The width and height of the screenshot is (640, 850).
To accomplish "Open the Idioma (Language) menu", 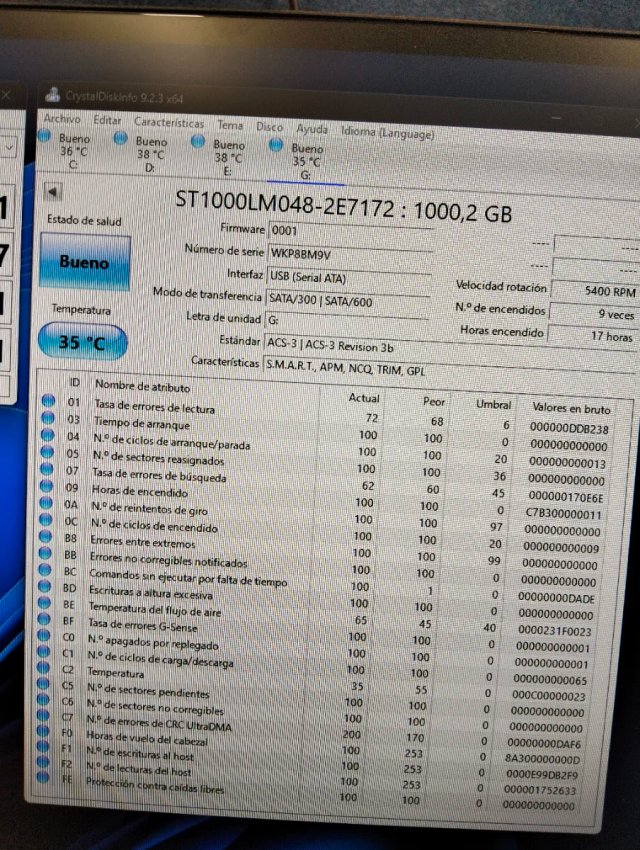I will pos(387,132).
